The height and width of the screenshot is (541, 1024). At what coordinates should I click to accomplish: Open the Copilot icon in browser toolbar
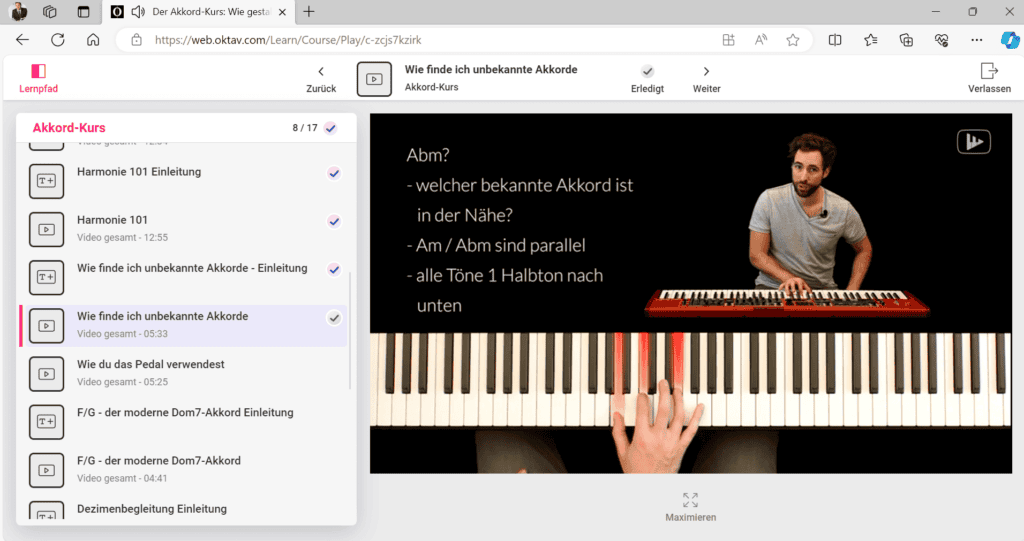click(1009, 40)
